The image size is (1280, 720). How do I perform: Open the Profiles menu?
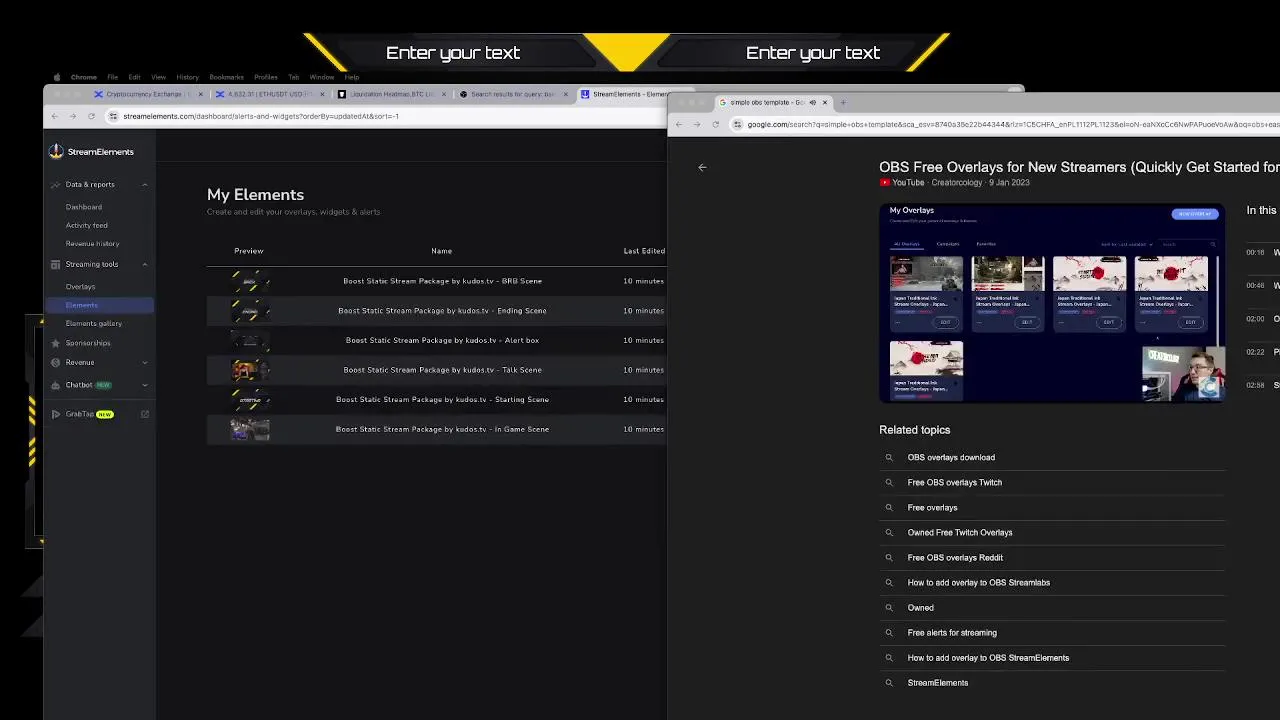[266, 77]
